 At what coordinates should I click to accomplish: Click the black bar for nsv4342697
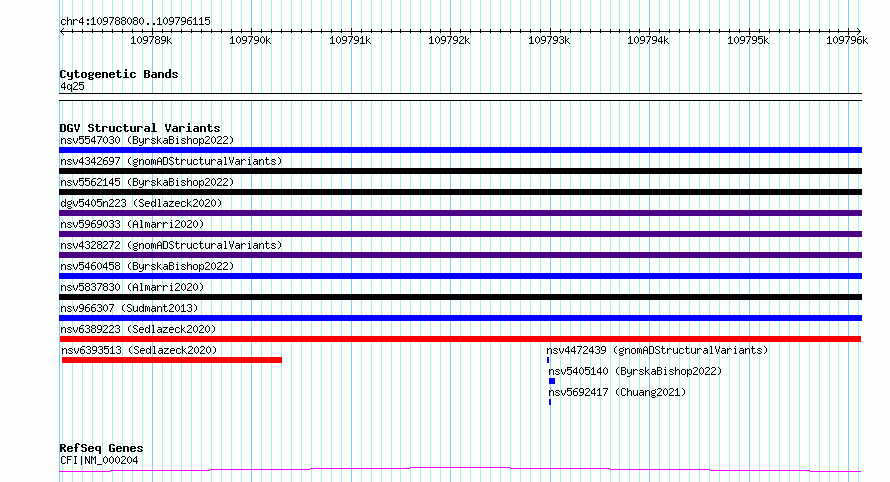460,171
